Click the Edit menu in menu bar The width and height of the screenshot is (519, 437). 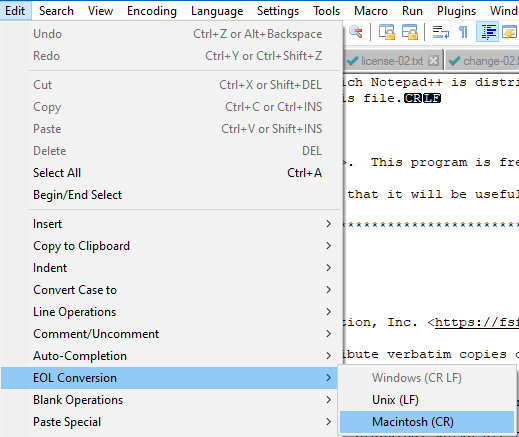pos(15,11)
